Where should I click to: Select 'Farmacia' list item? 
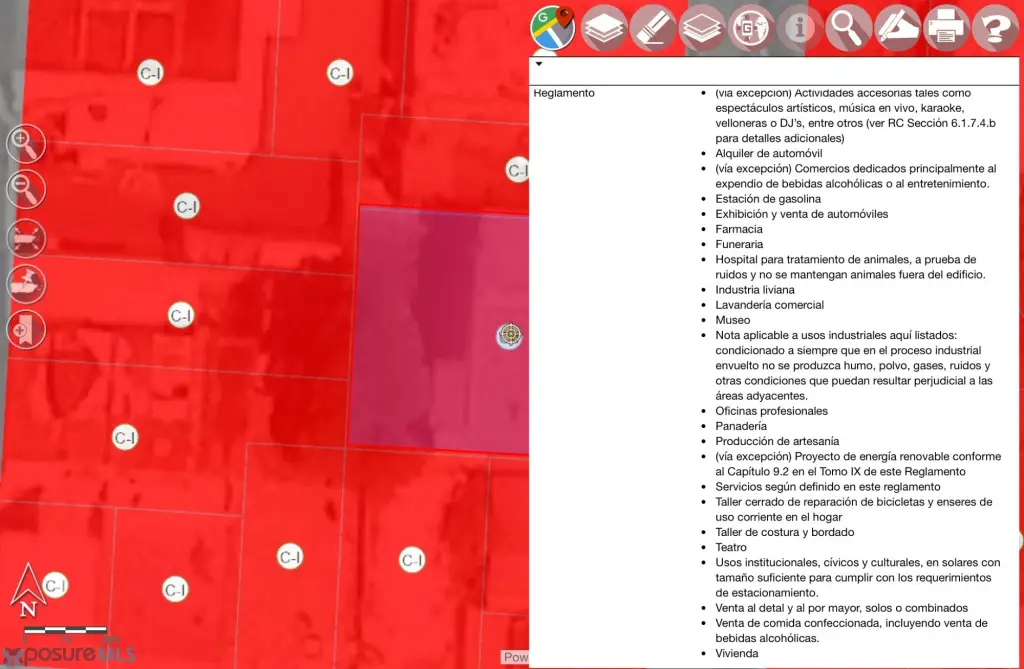(x=739, y=229)
